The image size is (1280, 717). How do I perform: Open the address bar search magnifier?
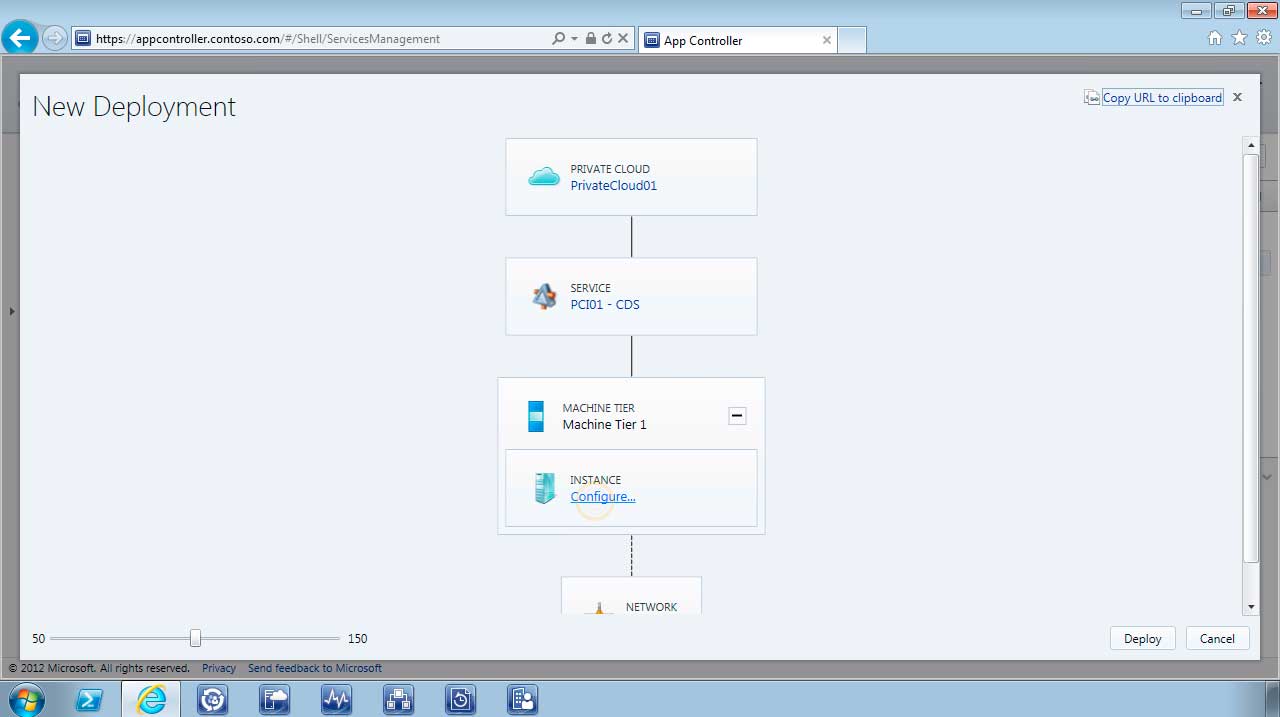[558, 39]
